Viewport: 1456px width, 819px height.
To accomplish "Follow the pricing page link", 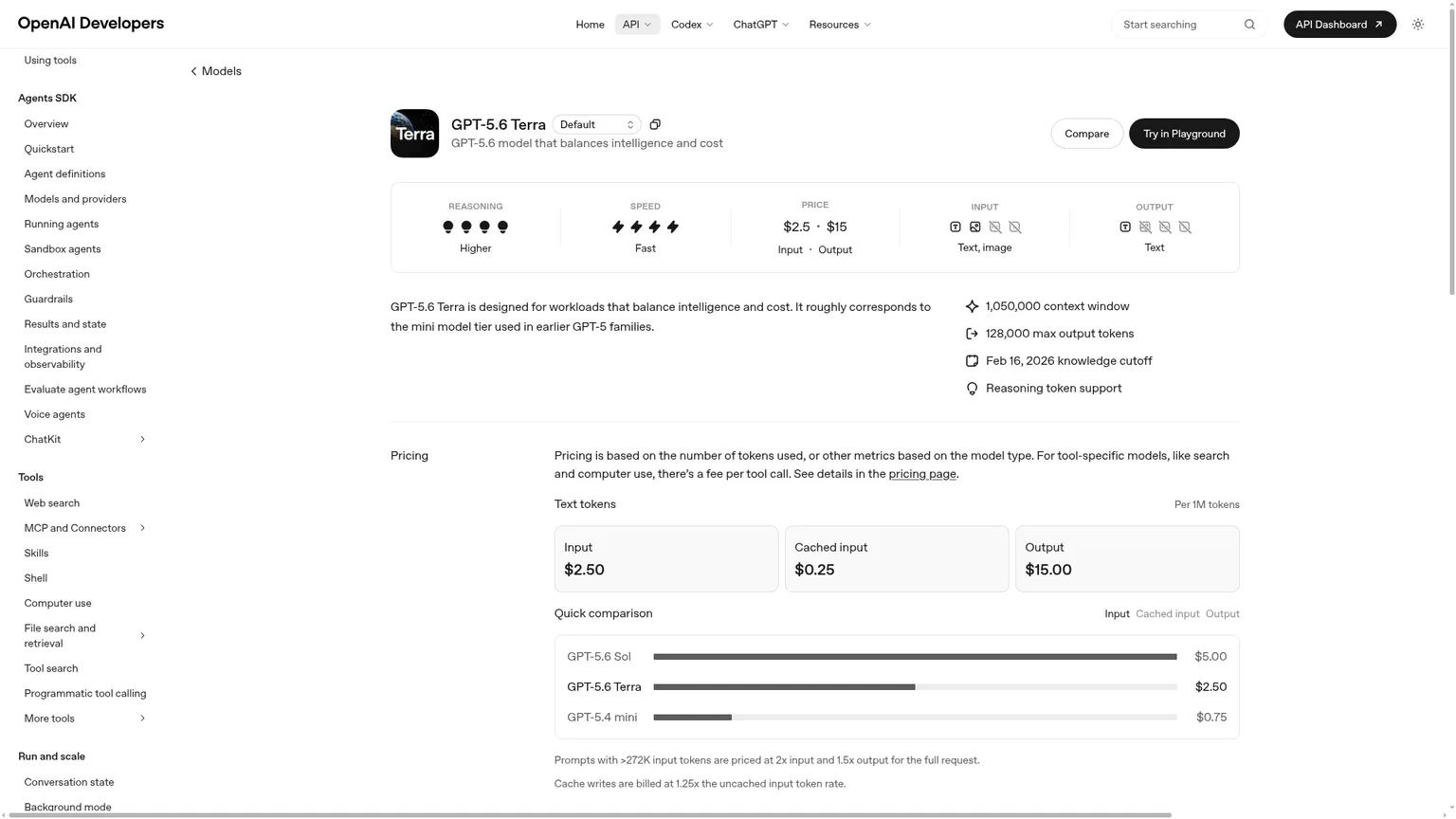I will coord(922,474).
